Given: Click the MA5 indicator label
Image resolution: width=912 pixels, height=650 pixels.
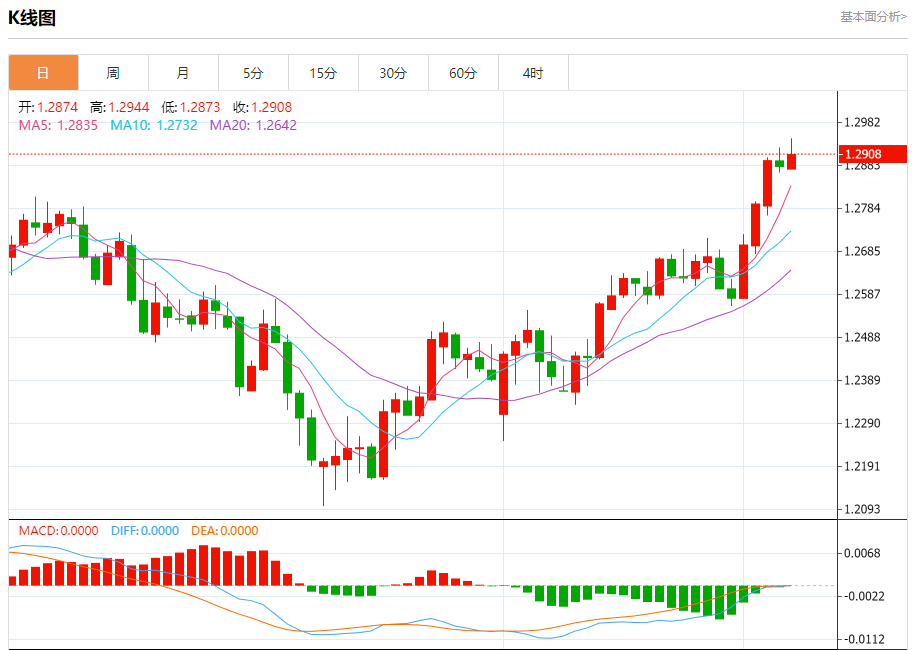Looking at the screenshot, I should coord(58,125).
